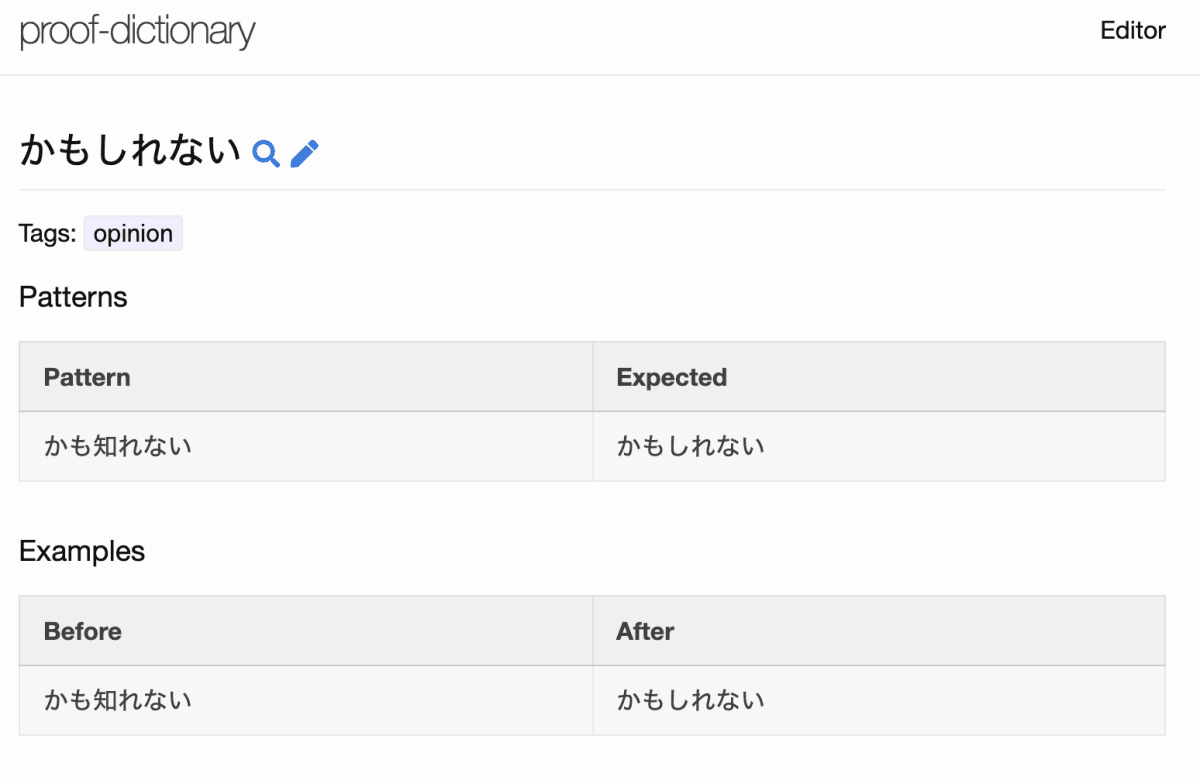Screen dimensions: 1200x784
Task: Click the After column header
Action: coord(879,631)
